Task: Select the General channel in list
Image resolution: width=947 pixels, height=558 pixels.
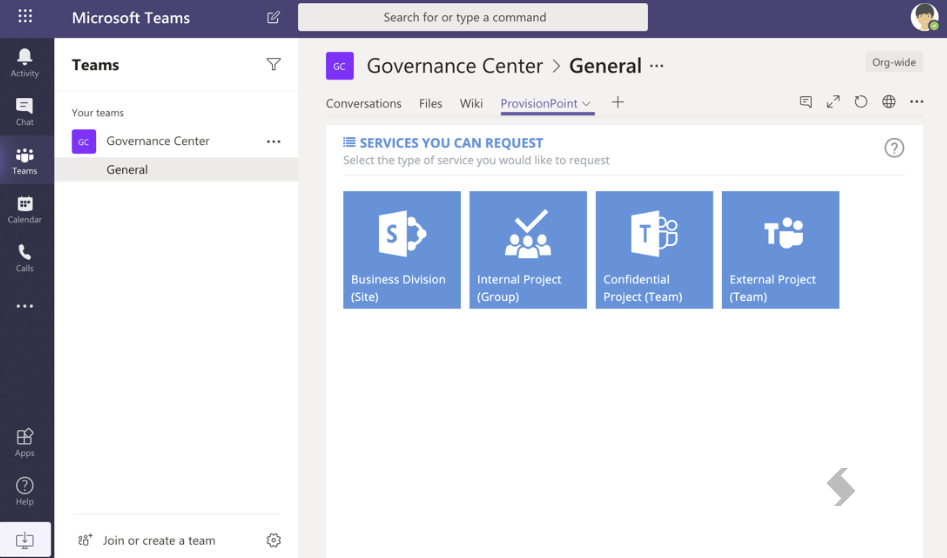Action: 176,170
